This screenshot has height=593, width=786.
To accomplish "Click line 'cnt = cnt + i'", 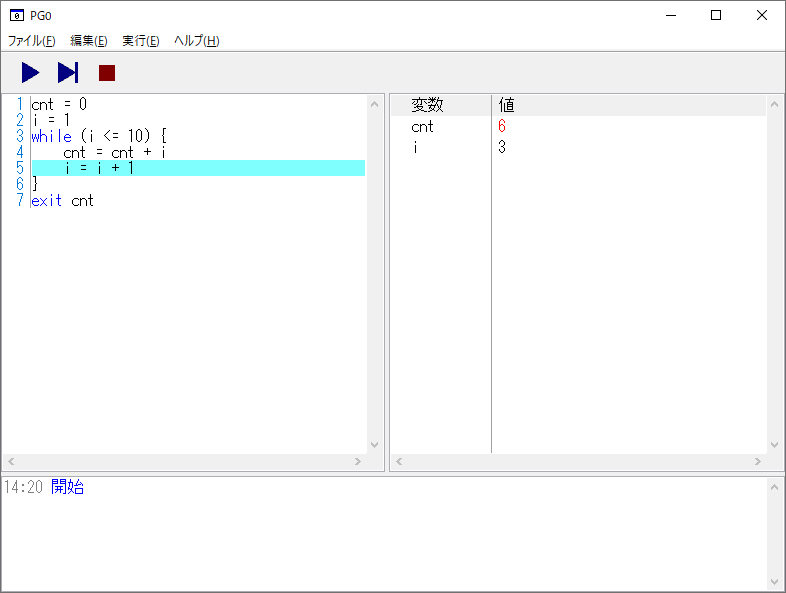I will (114, 152).
